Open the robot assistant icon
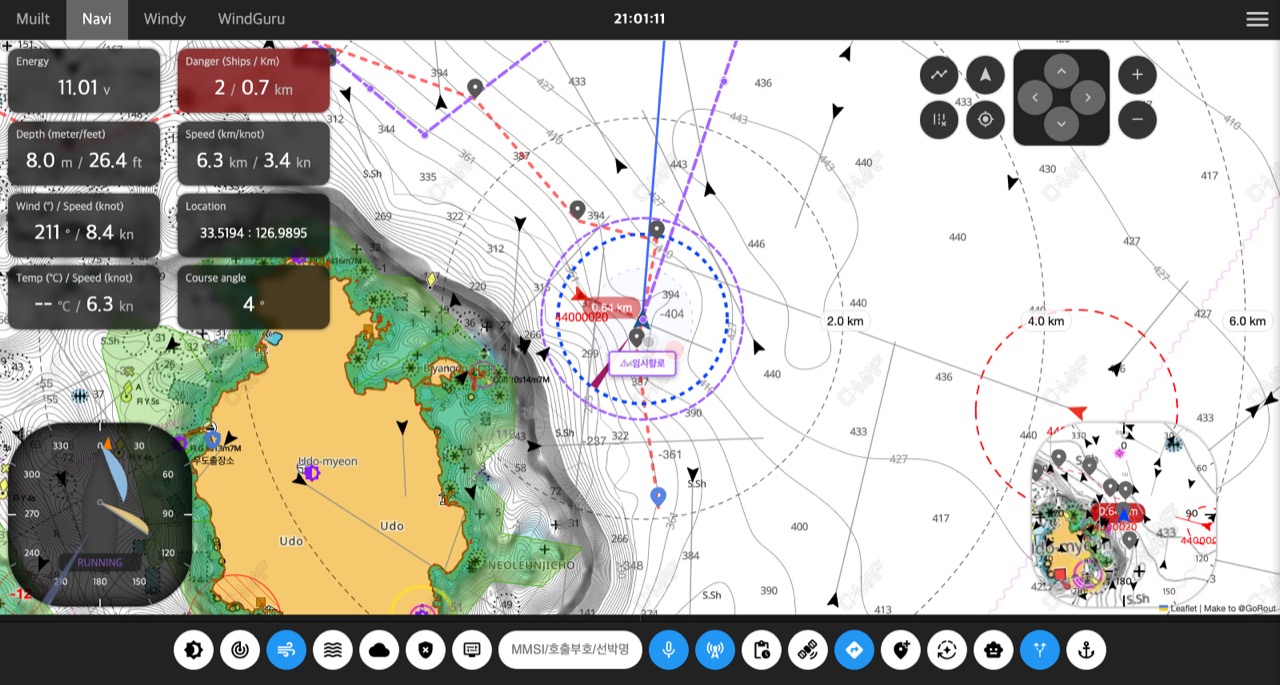The height and width of the screenshot is (685, 1280). tap(994, 650)
